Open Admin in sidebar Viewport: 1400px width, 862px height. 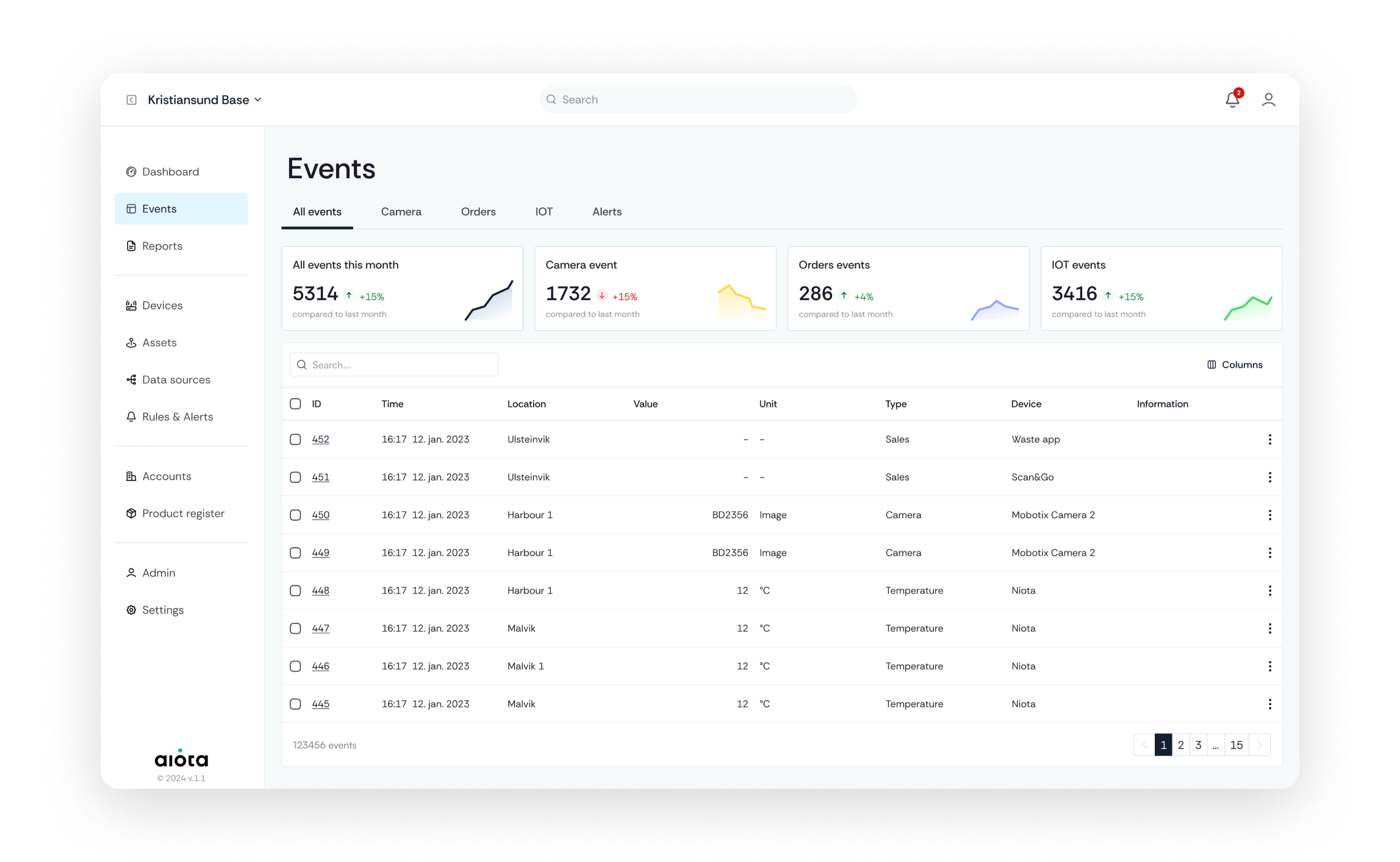[181, 573]
